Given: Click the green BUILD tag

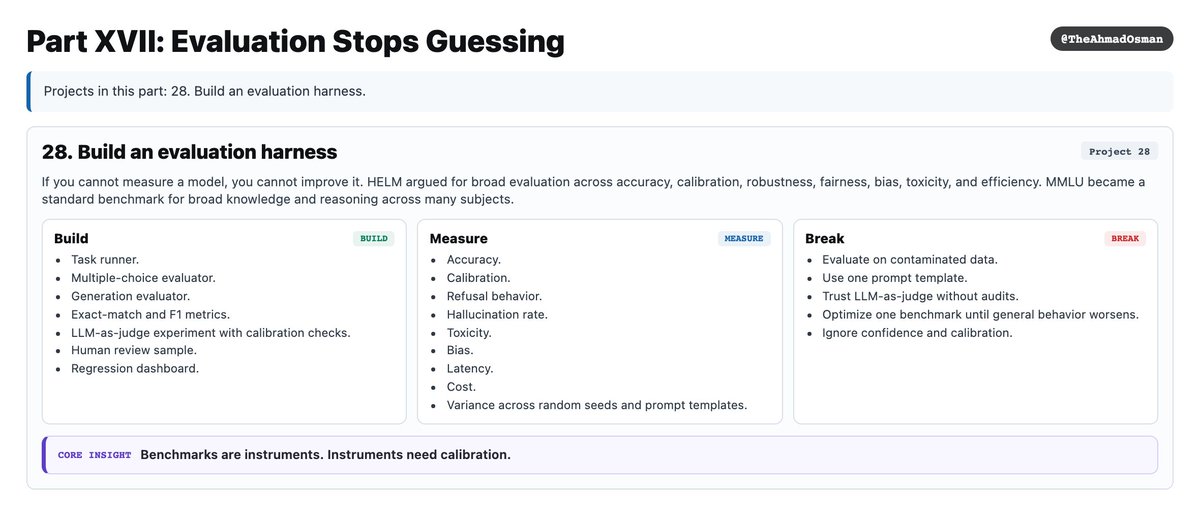Looking at the screenshot, I should [x=373, y=239].
